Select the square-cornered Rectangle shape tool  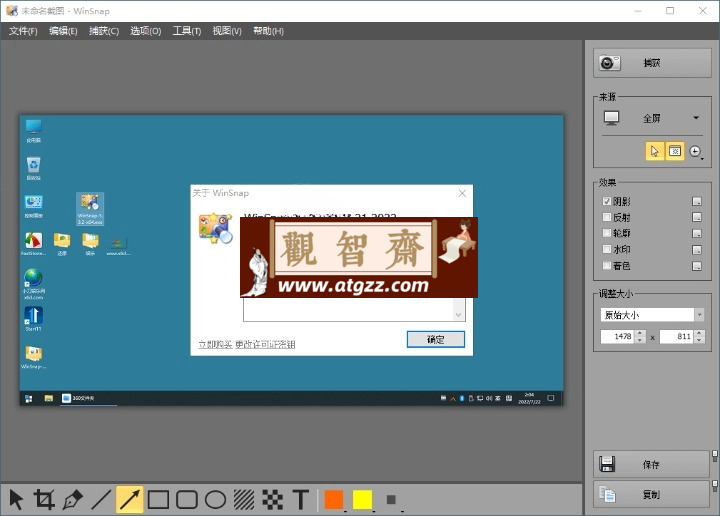158,499
